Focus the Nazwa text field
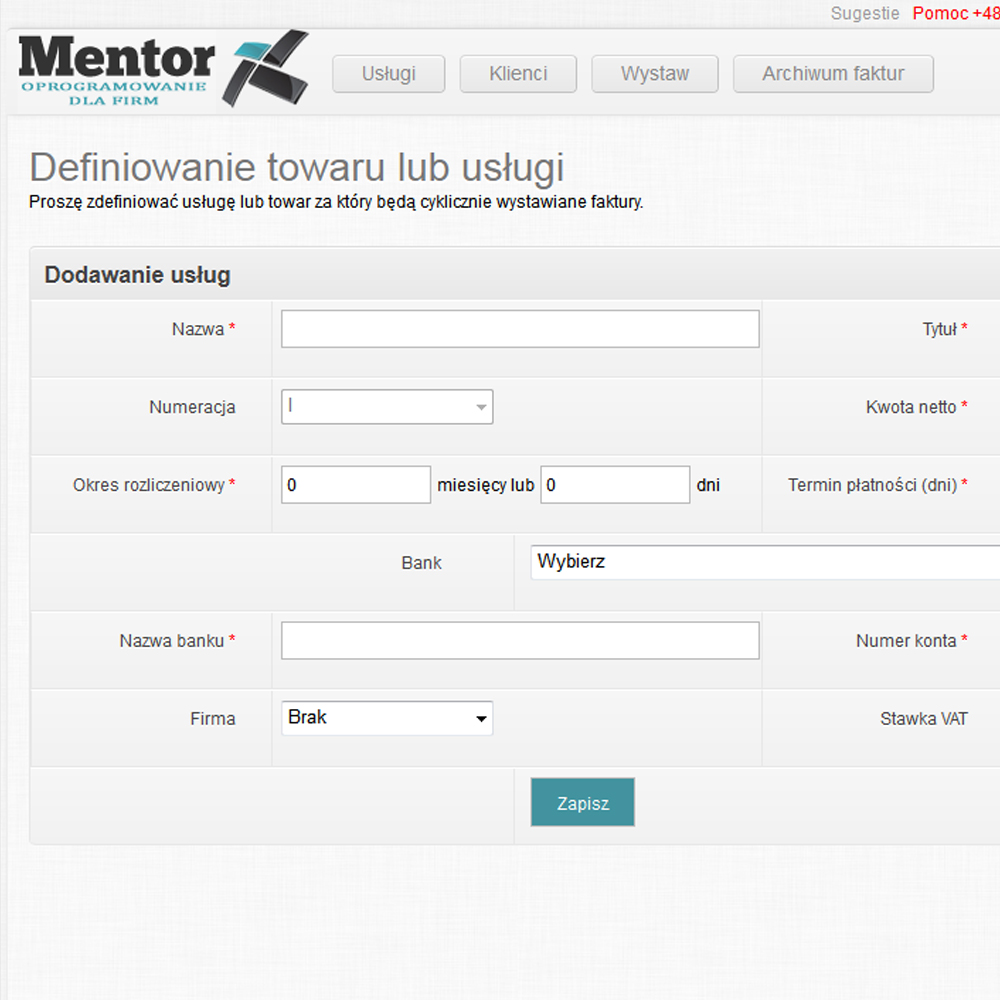 [520, 329]
